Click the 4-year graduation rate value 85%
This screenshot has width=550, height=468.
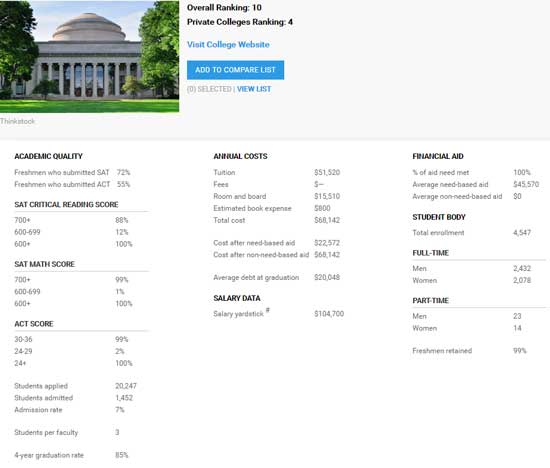tap(122, 455)
